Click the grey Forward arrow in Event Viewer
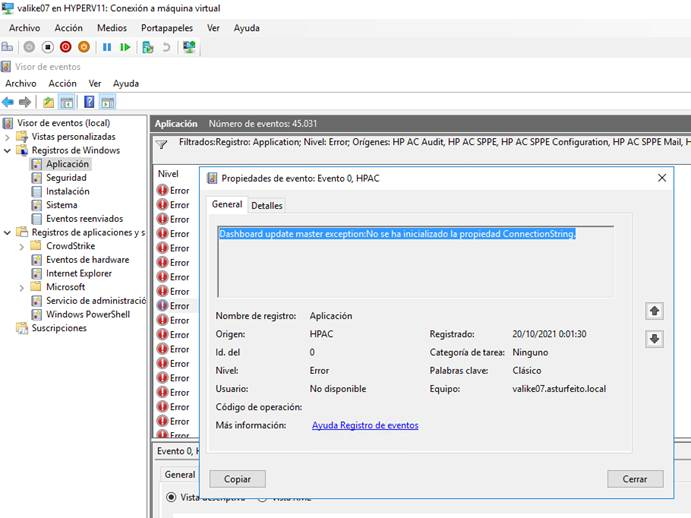This screenshot has height=518, width=691. (25, 102)
